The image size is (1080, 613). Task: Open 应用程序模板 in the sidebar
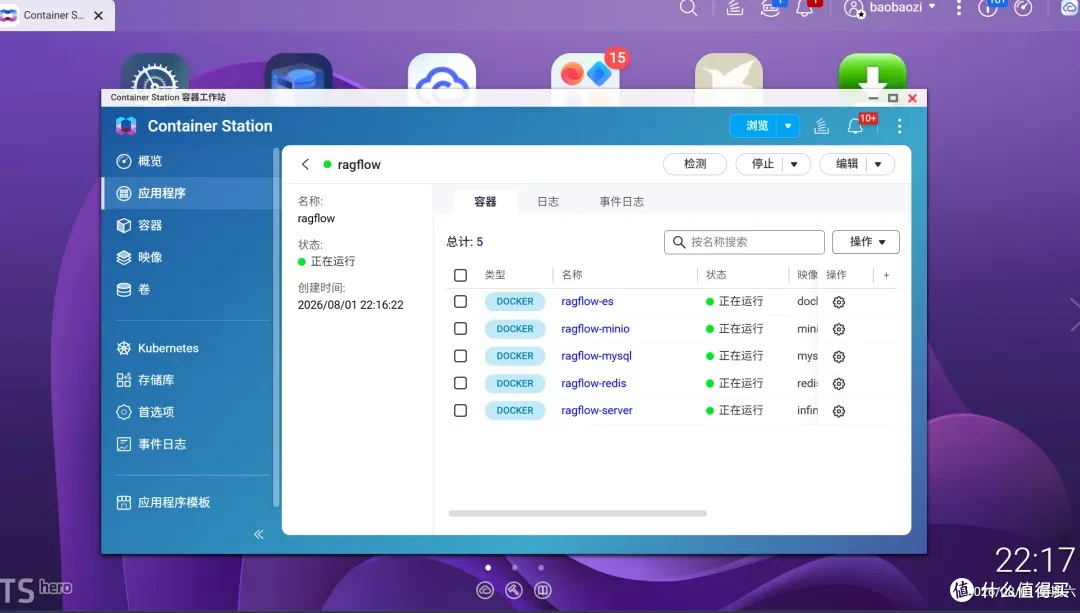[x=187, y=502]
